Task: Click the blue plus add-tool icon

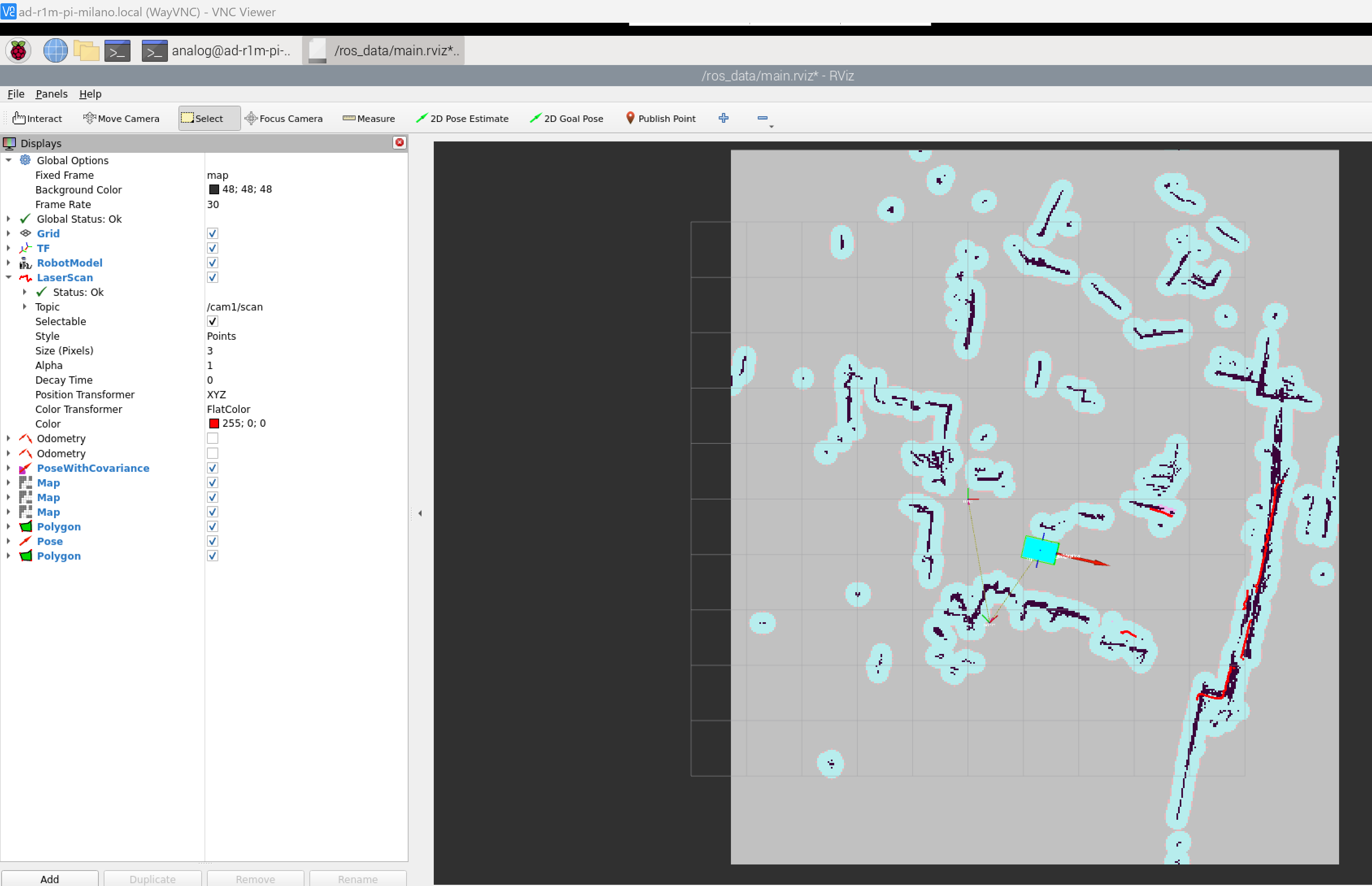Action: (724, 118)
